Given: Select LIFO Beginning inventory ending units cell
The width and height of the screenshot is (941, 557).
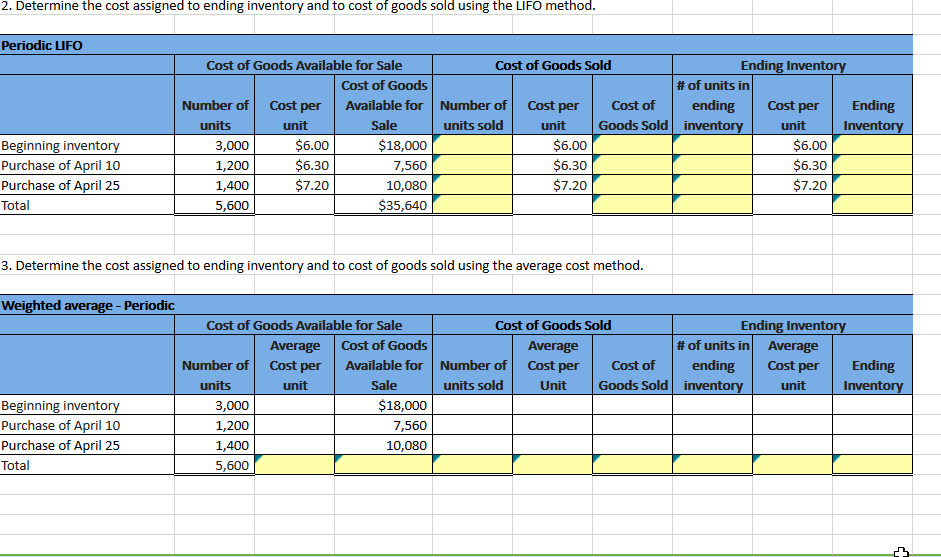Looking at the screenshot, I should [x=712, y=145].
